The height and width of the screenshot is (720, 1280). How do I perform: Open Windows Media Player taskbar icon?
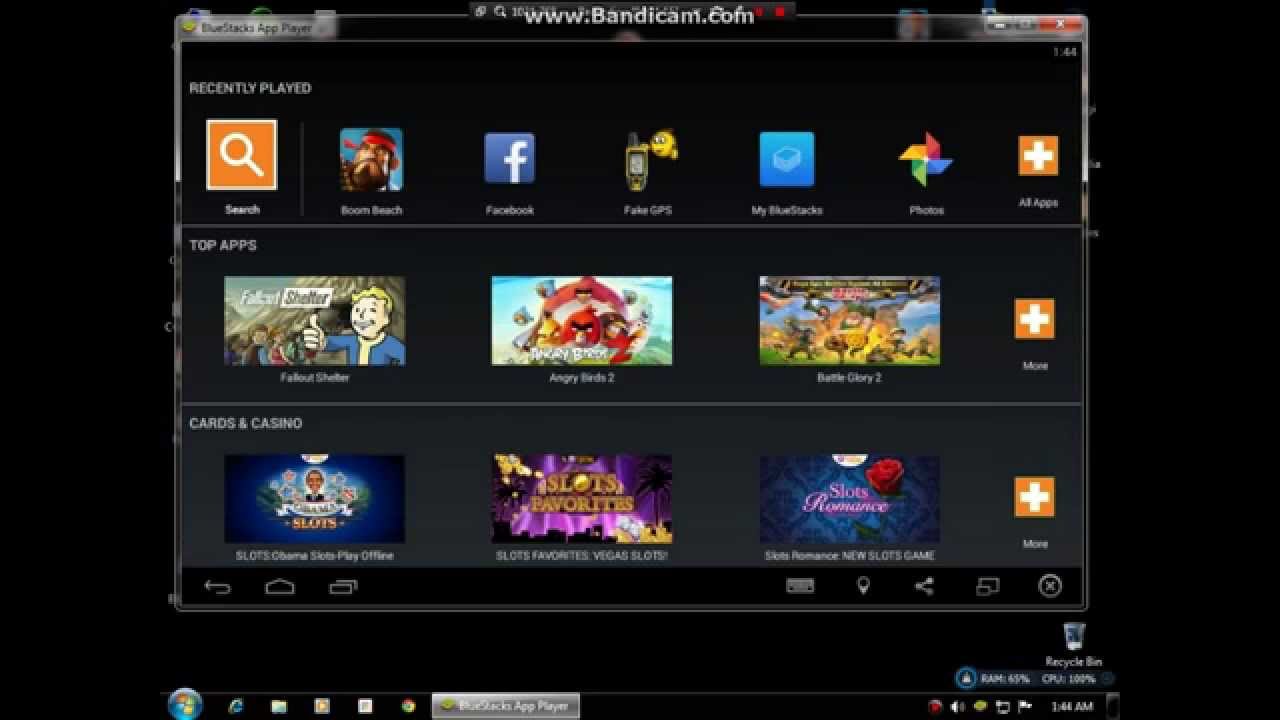(322, 706)
